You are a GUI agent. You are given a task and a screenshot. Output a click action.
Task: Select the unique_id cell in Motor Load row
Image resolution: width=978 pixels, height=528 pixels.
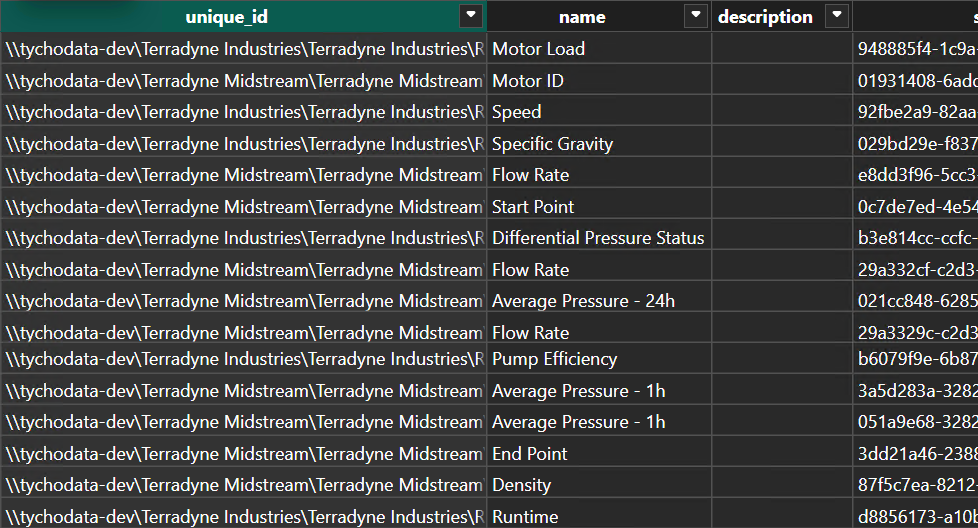tap(243, 49)
